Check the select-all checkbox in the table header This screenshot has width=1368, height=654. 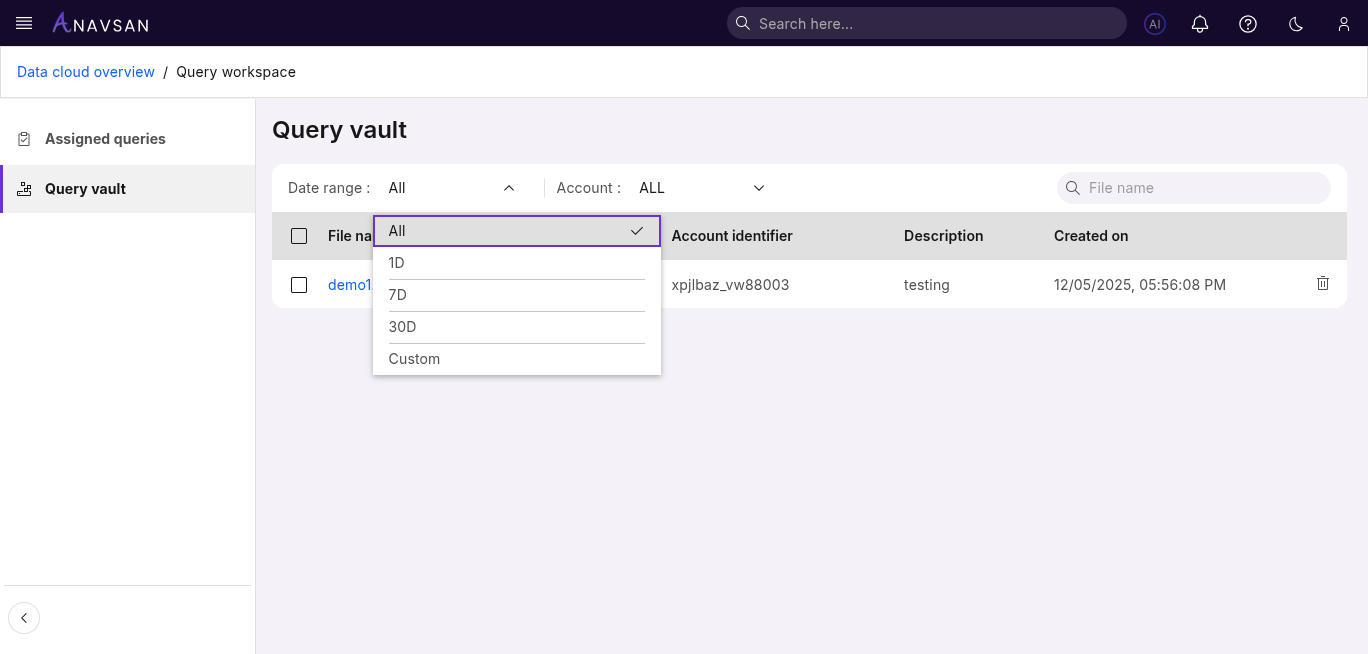coord(299,236)
